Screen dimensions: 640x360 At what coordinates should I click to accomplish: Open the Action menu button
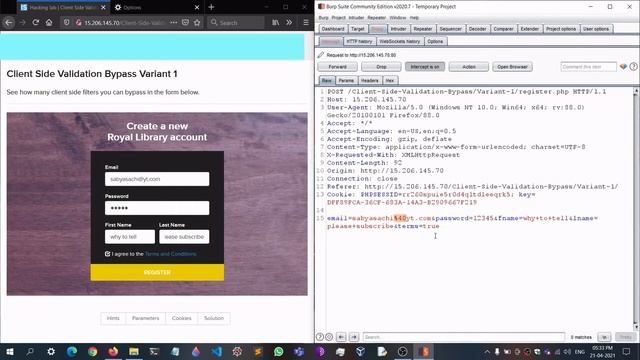point(469,67)
